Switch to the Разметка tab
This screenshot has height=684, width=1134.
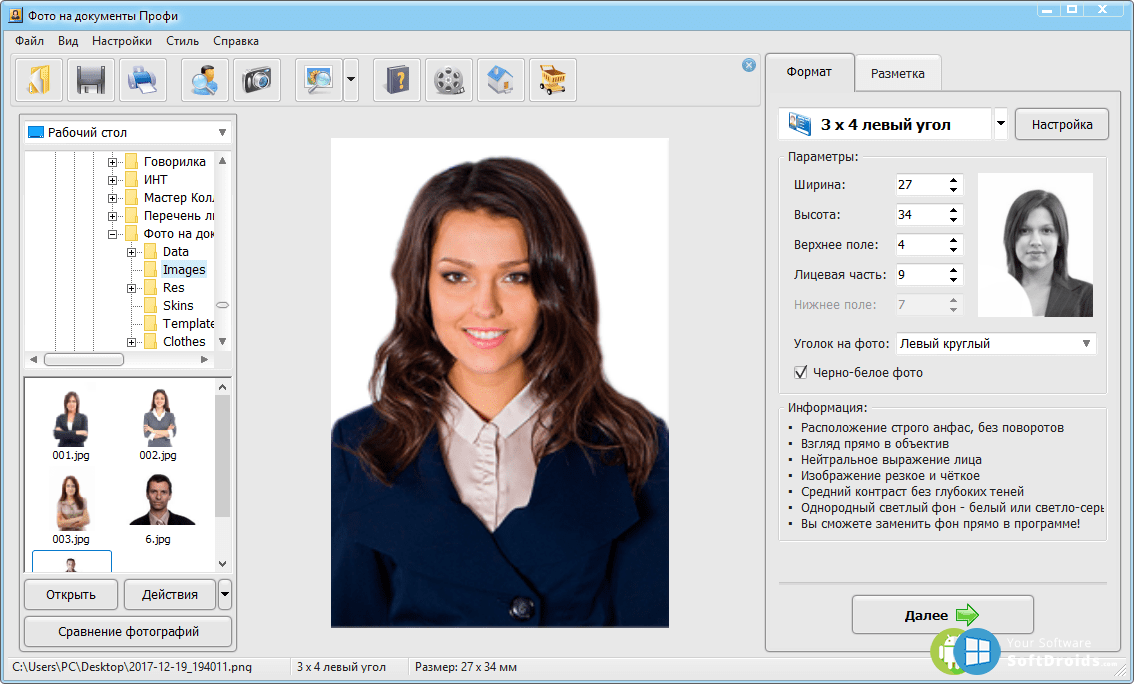897,73
